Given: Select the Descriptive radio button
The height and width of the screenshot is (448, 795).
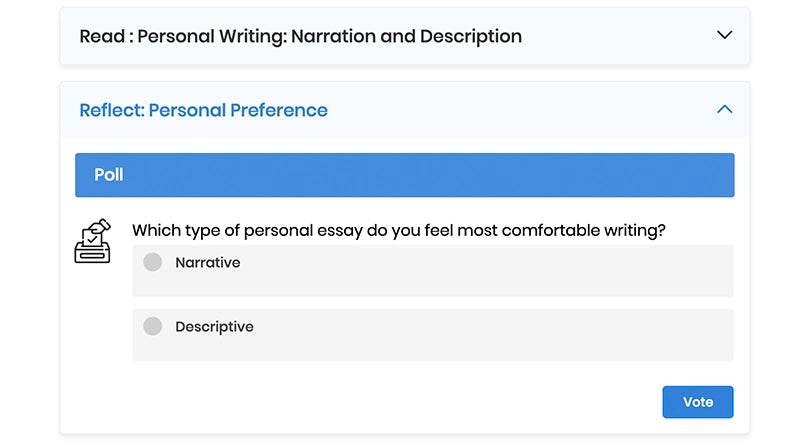Looking at the screenshot, I should [x=152, y=326].
